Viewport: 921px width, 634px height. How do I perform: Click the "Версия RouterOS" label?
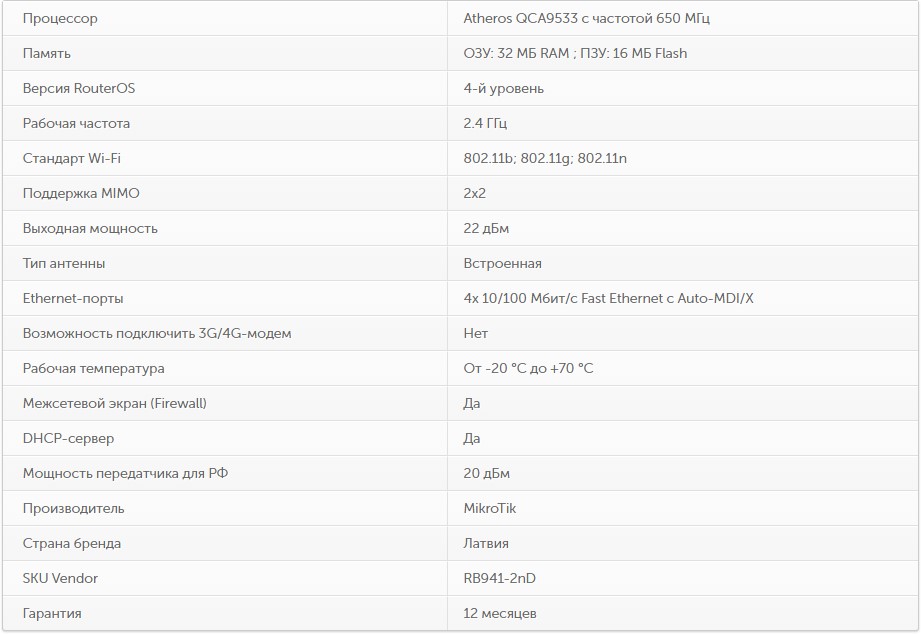pyautogui.click(x=79, y=88)
